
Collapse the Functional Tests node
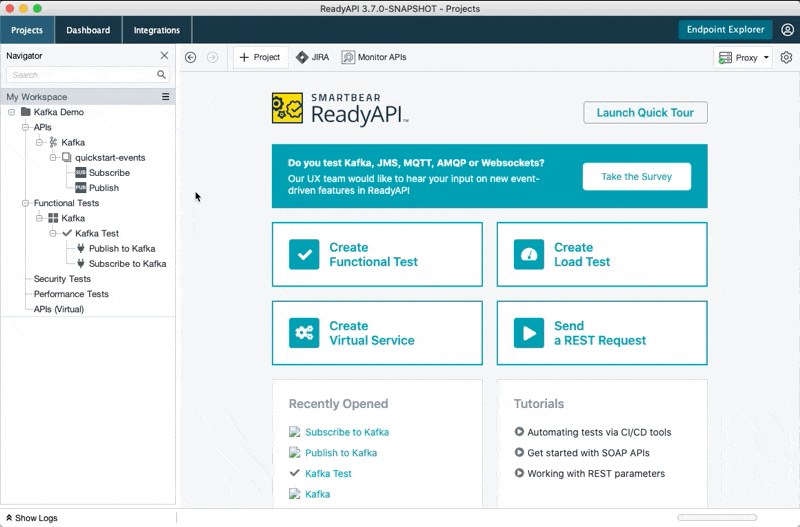point(25,203)
